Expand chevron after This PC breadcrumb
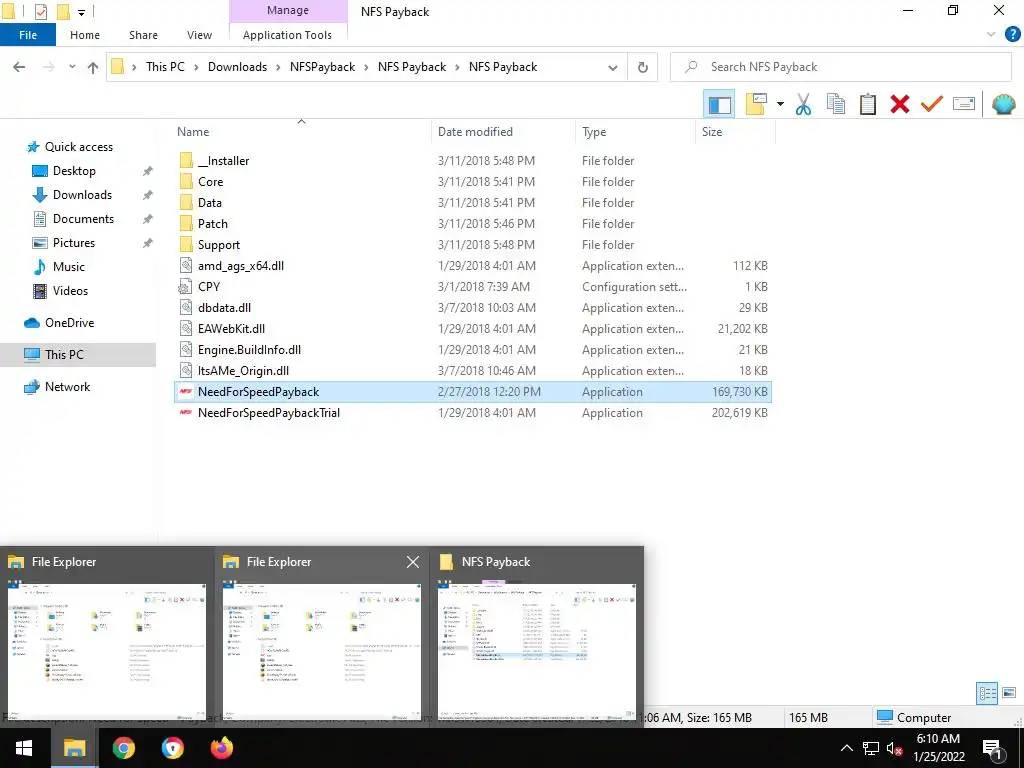 pyautogui.click(x=196, y=67)
